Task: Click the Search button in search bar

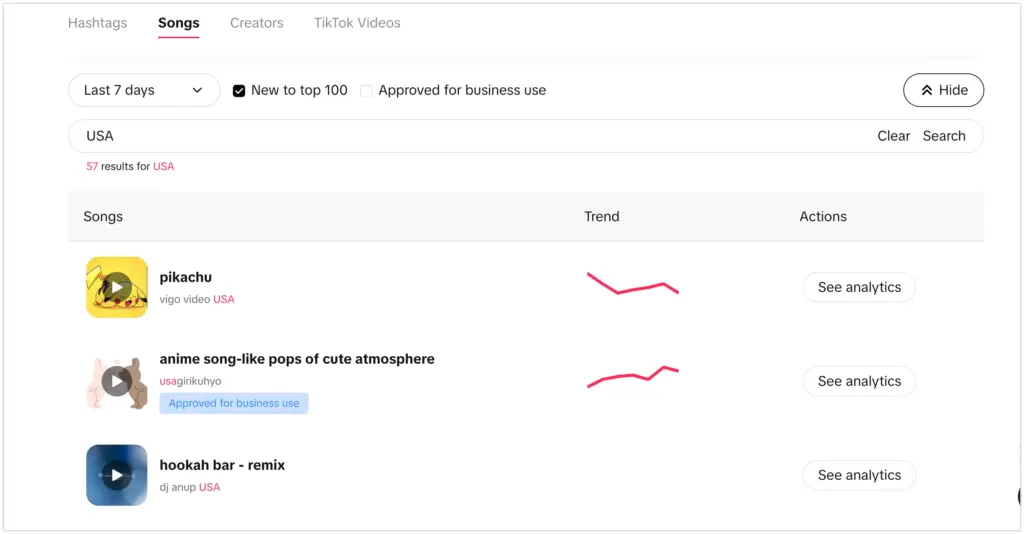Action: [x=944, y=136]
